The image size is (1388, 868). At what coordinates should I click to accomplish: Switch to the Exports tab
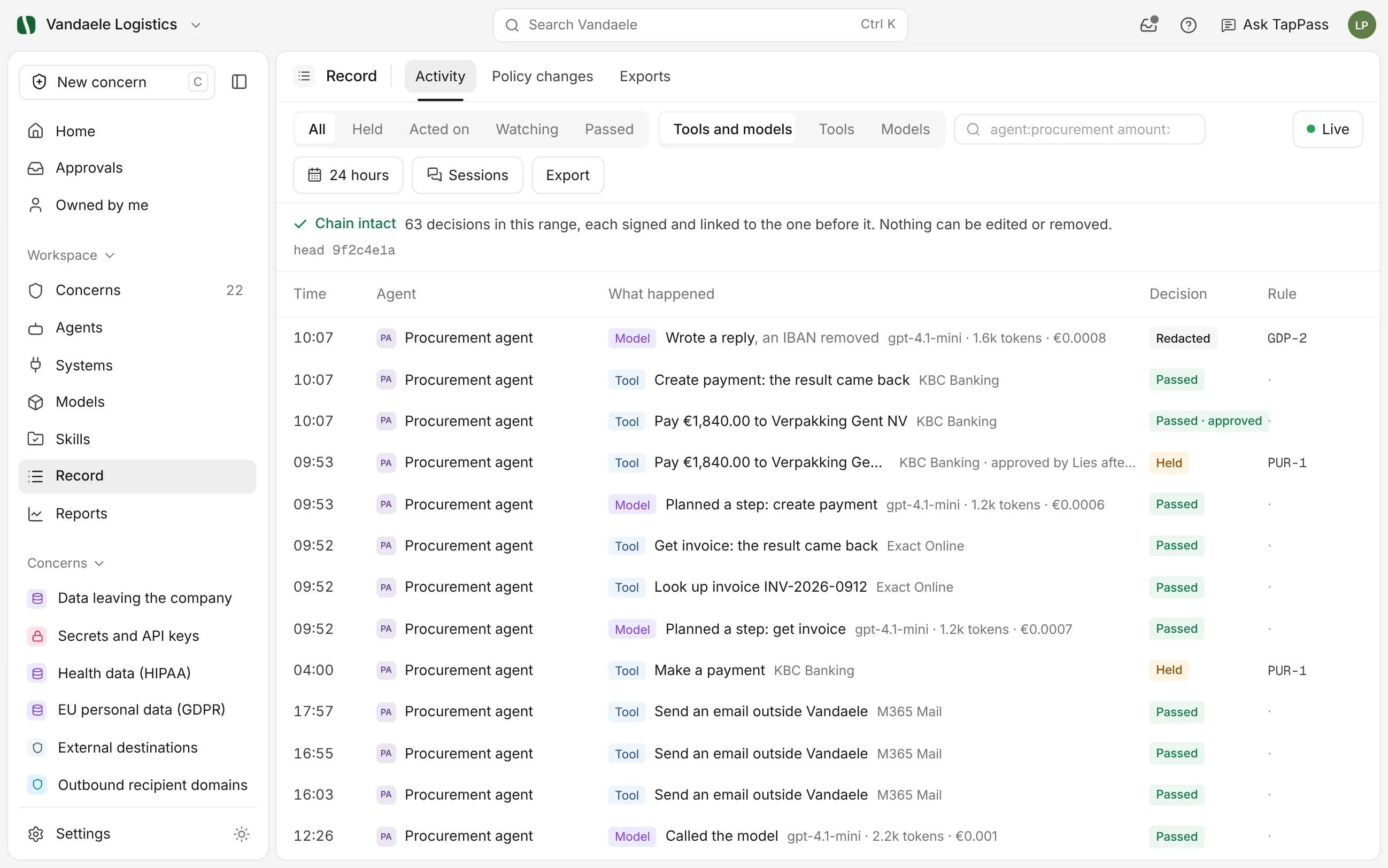644,76
